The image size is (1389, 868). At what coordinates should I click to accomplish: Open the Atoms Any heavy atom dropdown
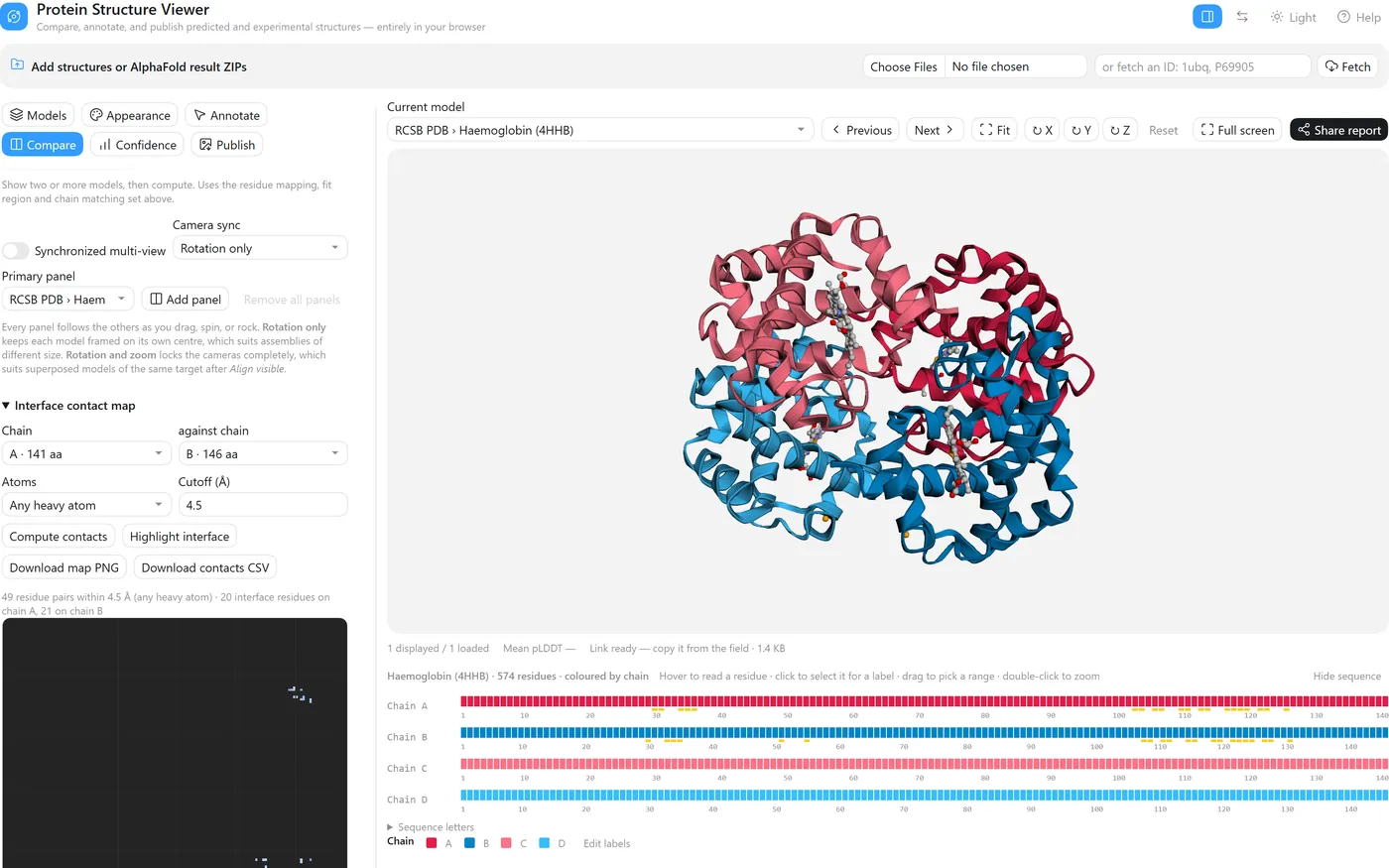click(x=87, y=505)
